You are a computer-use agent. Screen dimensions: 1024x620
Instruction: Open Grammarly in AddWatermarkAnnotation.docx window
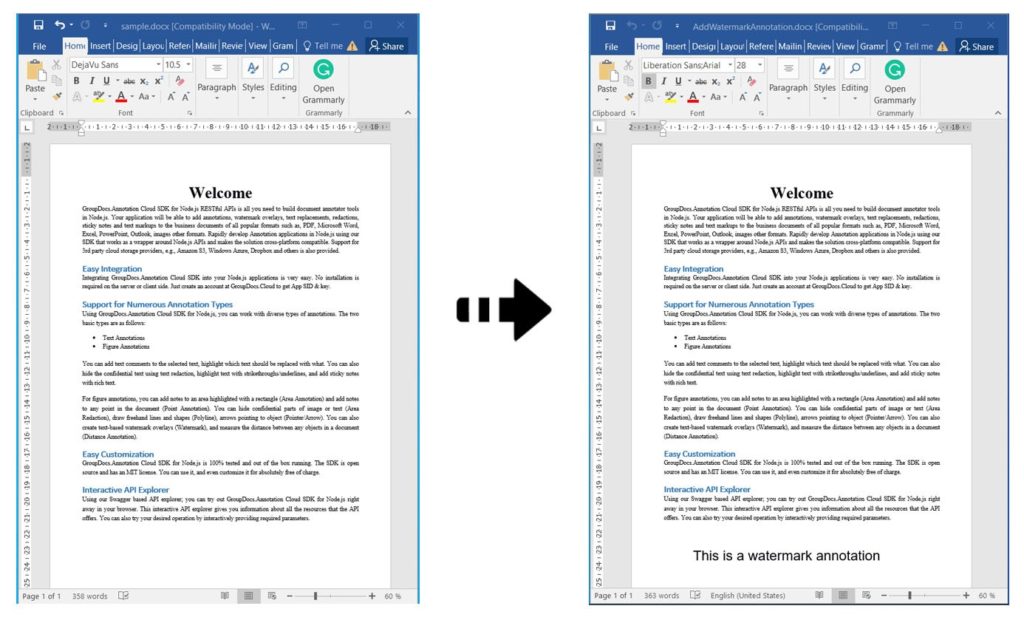895,79
